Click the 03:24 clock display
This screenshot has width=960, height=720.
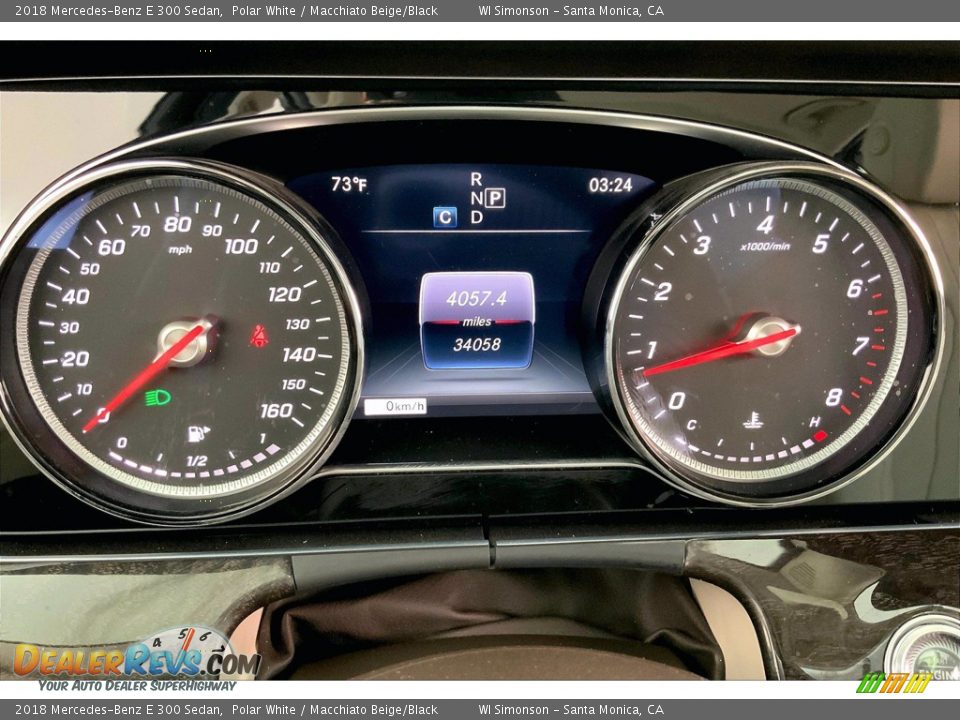(610, 185)
